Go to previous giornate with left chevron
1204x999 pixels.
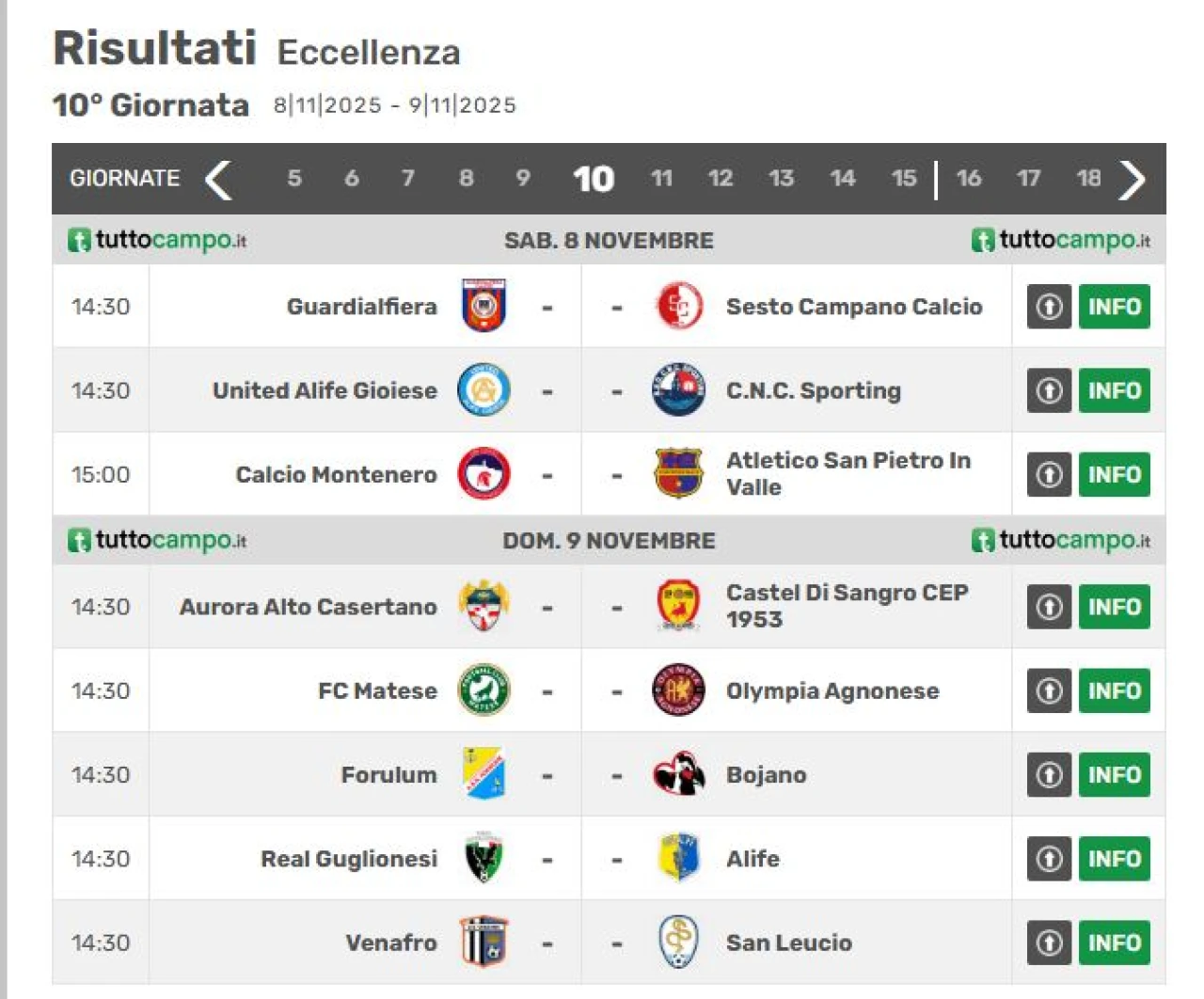218,179
